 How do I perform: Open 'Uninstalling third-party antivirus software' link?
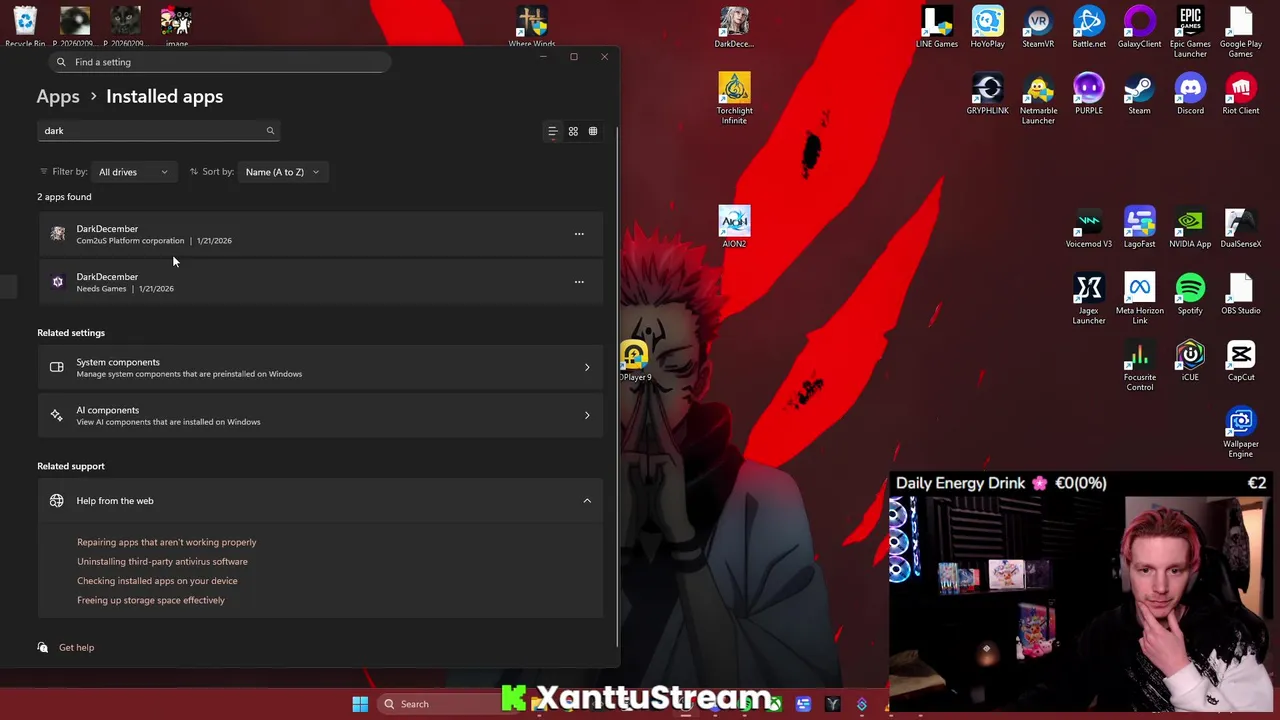pos(162,562)
